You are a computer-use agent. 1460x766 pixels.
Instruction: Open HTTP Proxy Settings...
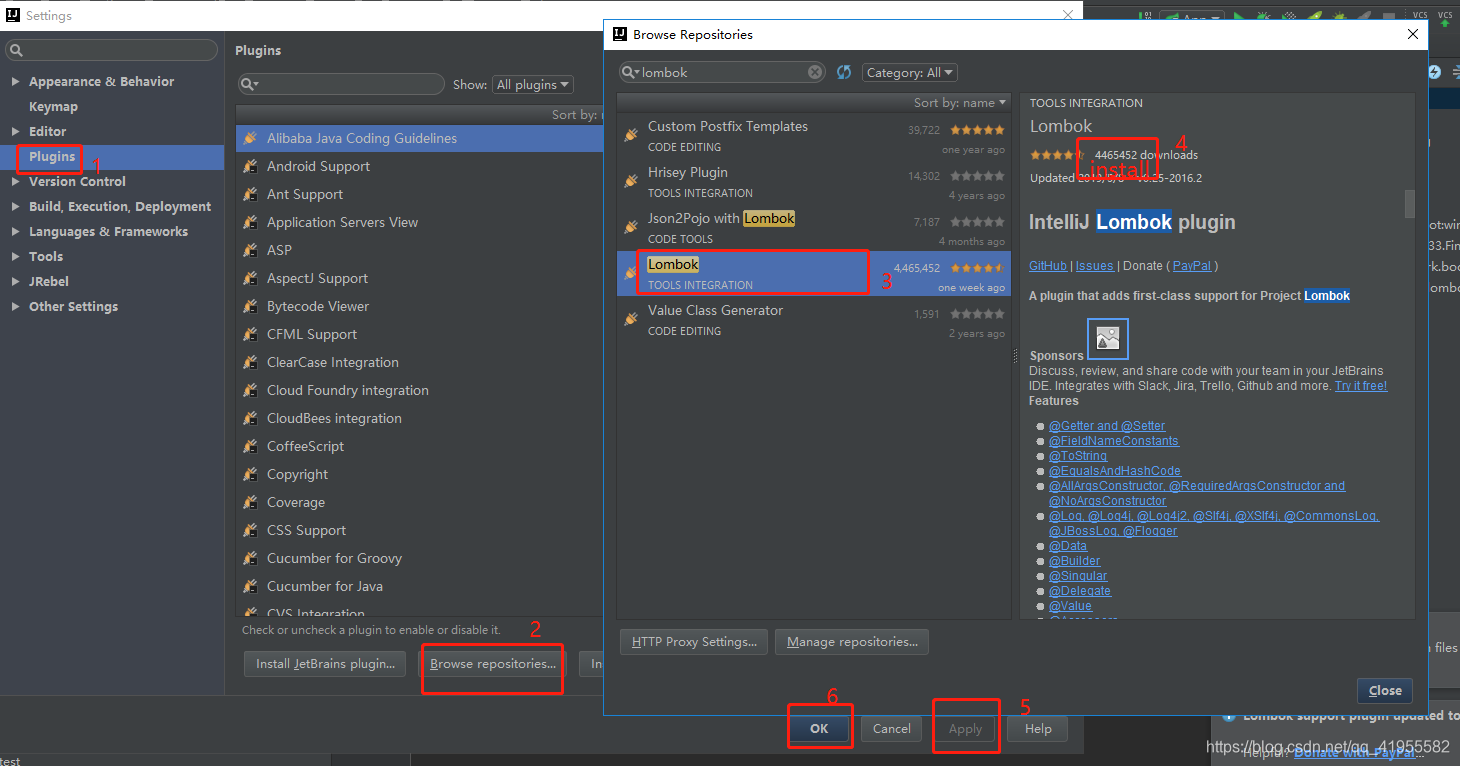coord(695,642)
